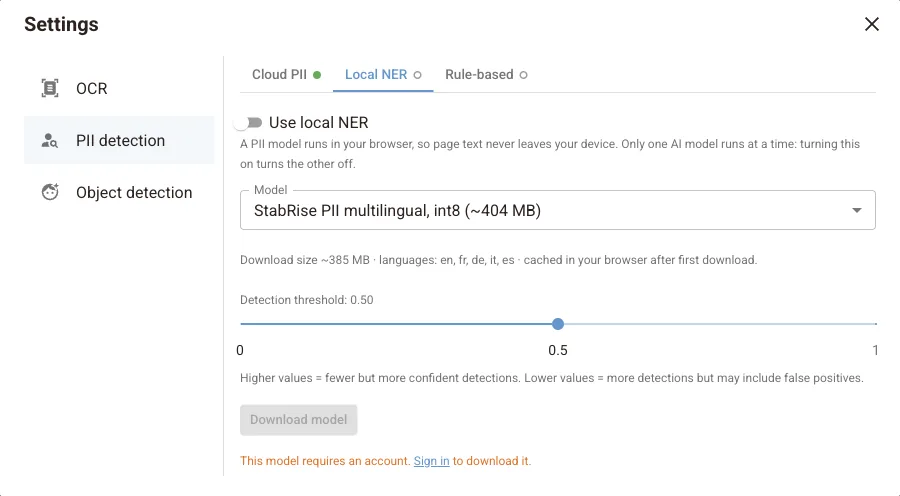The height and width of the screenshot is (496, 900).
Task: Click the slider mark labeled 1
Action: (875, 350)
